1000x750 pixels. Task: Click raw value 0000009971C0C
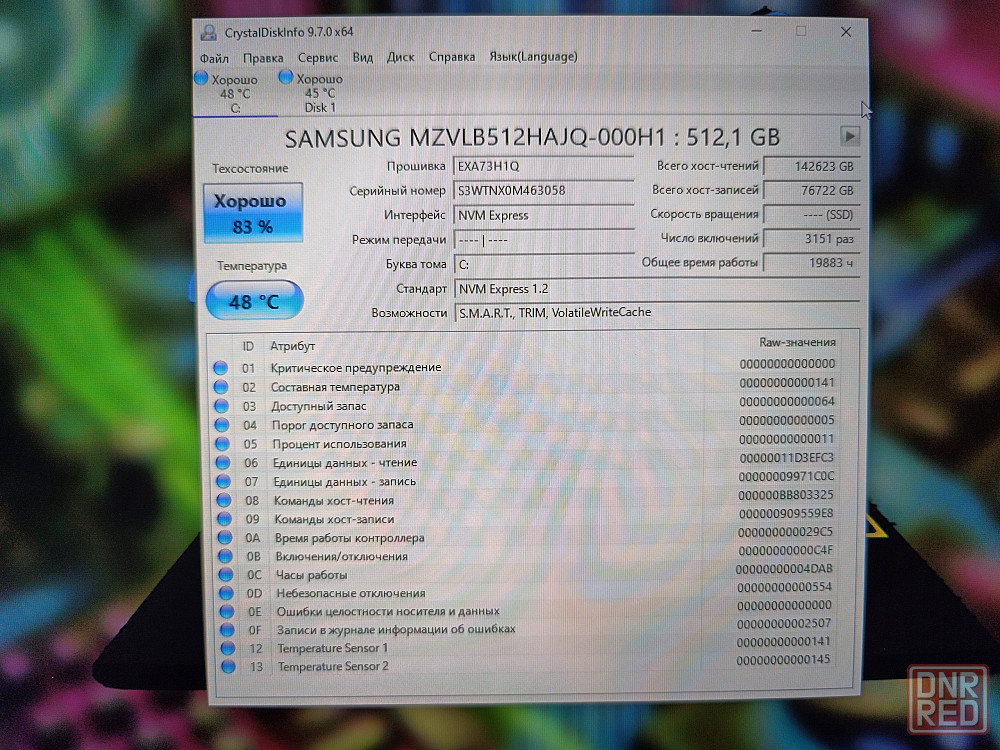click(786, 476)
